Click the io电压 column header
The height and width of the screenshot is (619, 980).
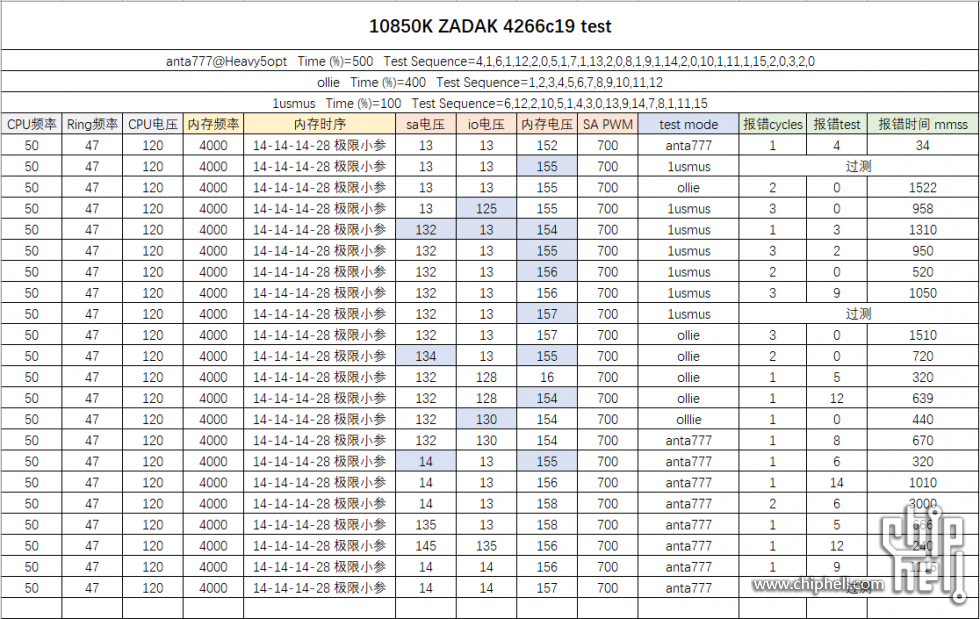486,124
